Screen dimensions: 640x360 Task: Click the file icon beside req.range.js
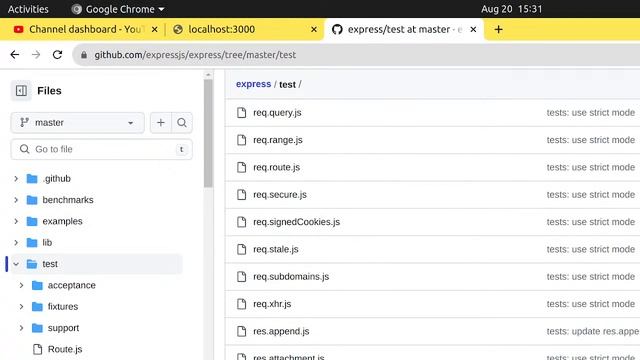coord(242,140)
